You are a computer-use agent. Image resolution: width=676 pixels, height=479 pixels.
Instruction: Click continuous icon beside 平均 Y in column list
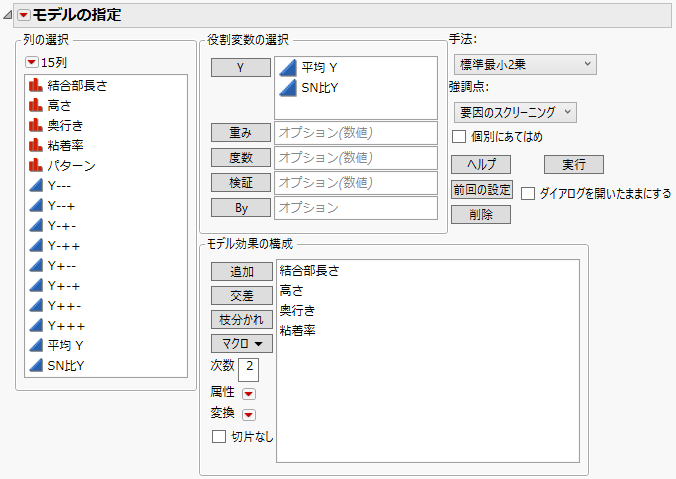36,345
